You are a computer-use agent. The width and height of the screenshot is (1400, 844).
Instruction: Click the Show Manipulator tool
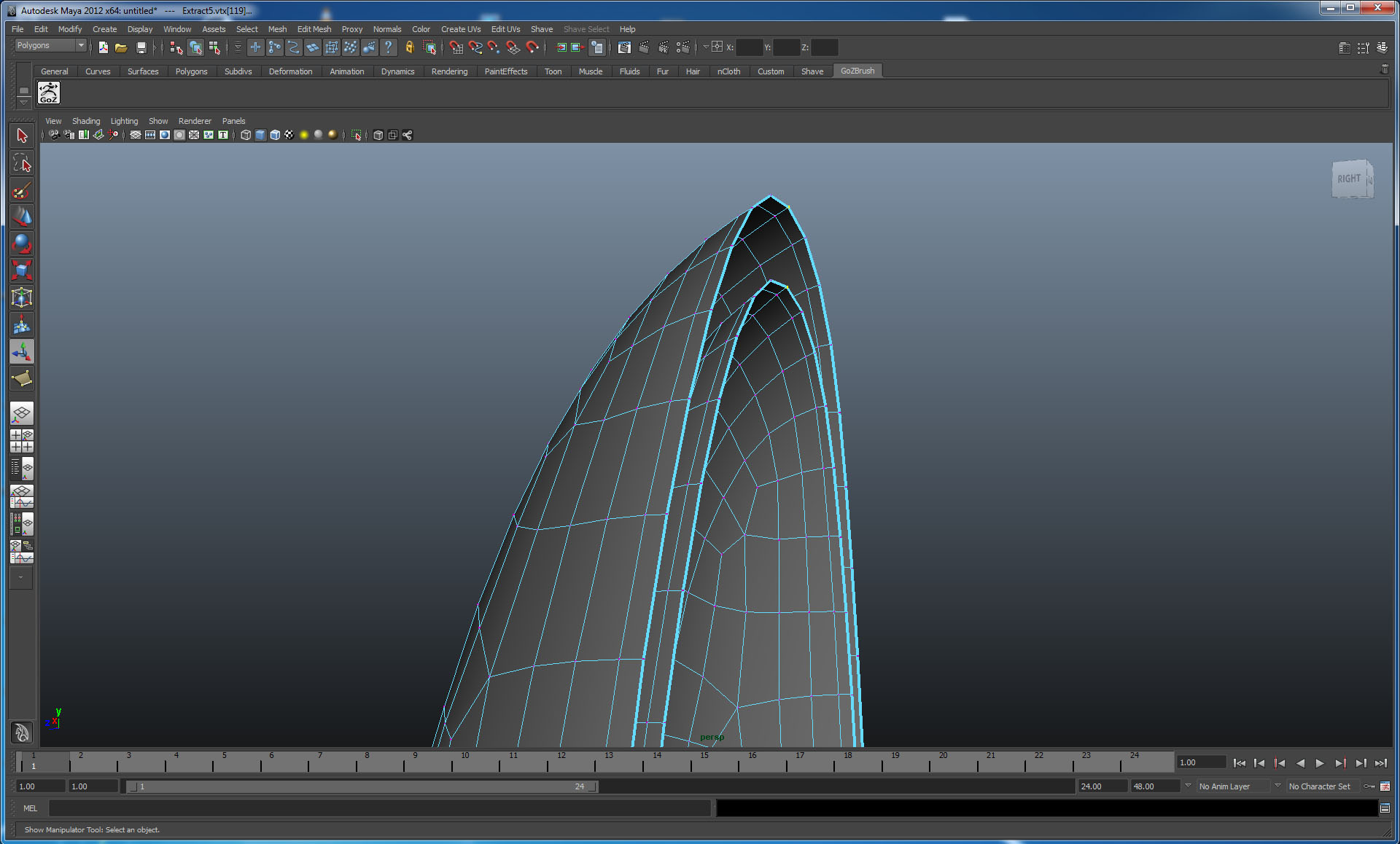coord(22,352)
